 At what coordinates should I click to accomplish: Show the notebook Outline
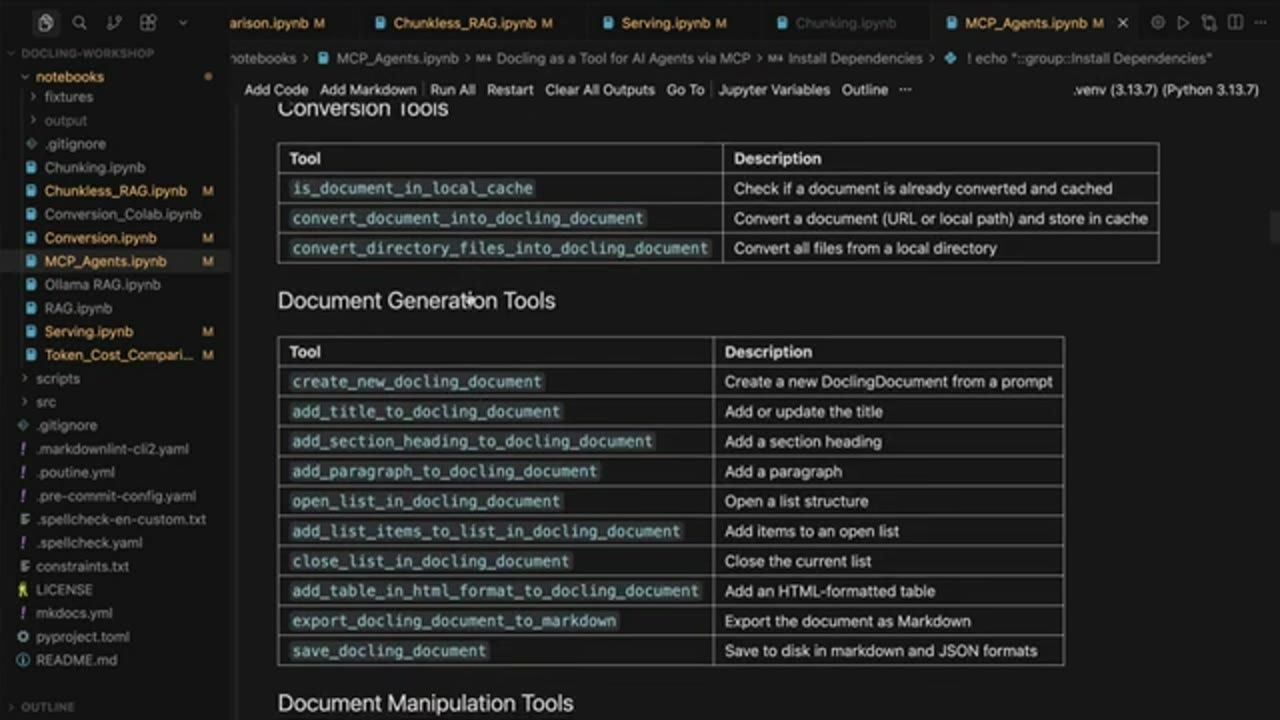point(865,89)
